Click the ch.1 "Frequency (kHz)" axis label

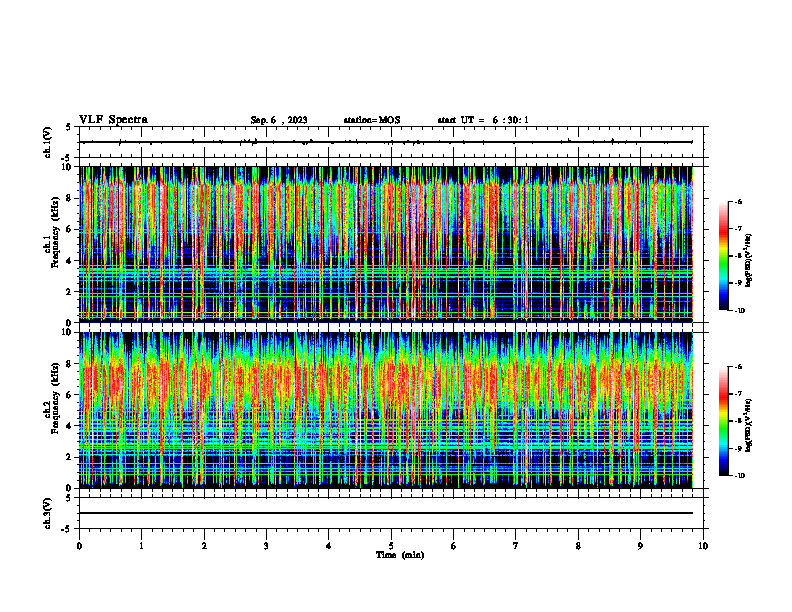[x=55, y=232]
